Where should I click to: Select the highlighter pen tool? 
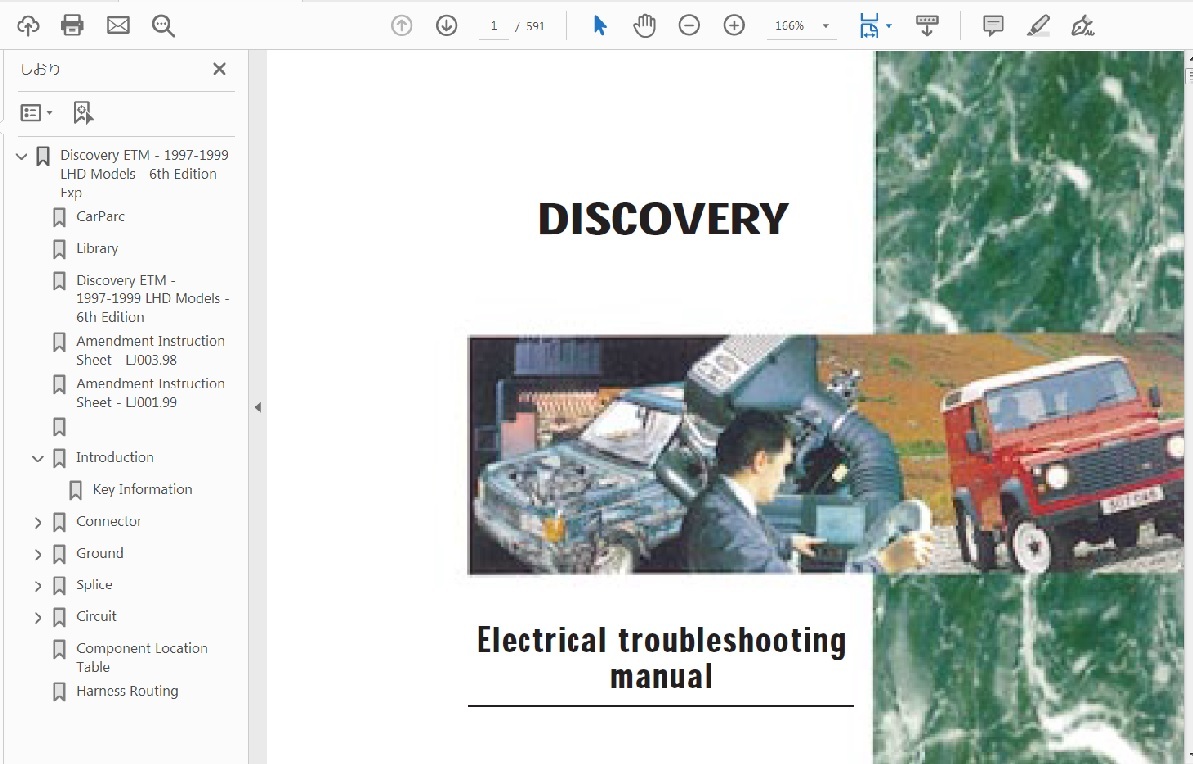1039,26
